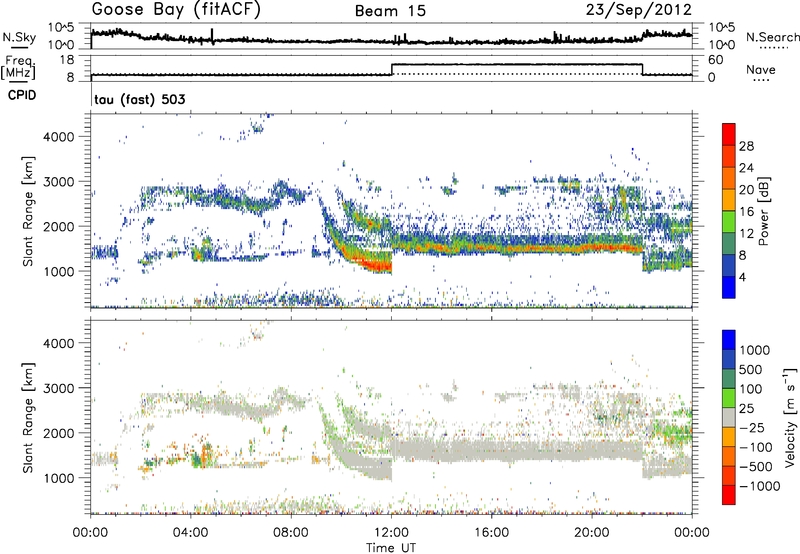Click the '10^5' label right of noise panel

(722, 27)
